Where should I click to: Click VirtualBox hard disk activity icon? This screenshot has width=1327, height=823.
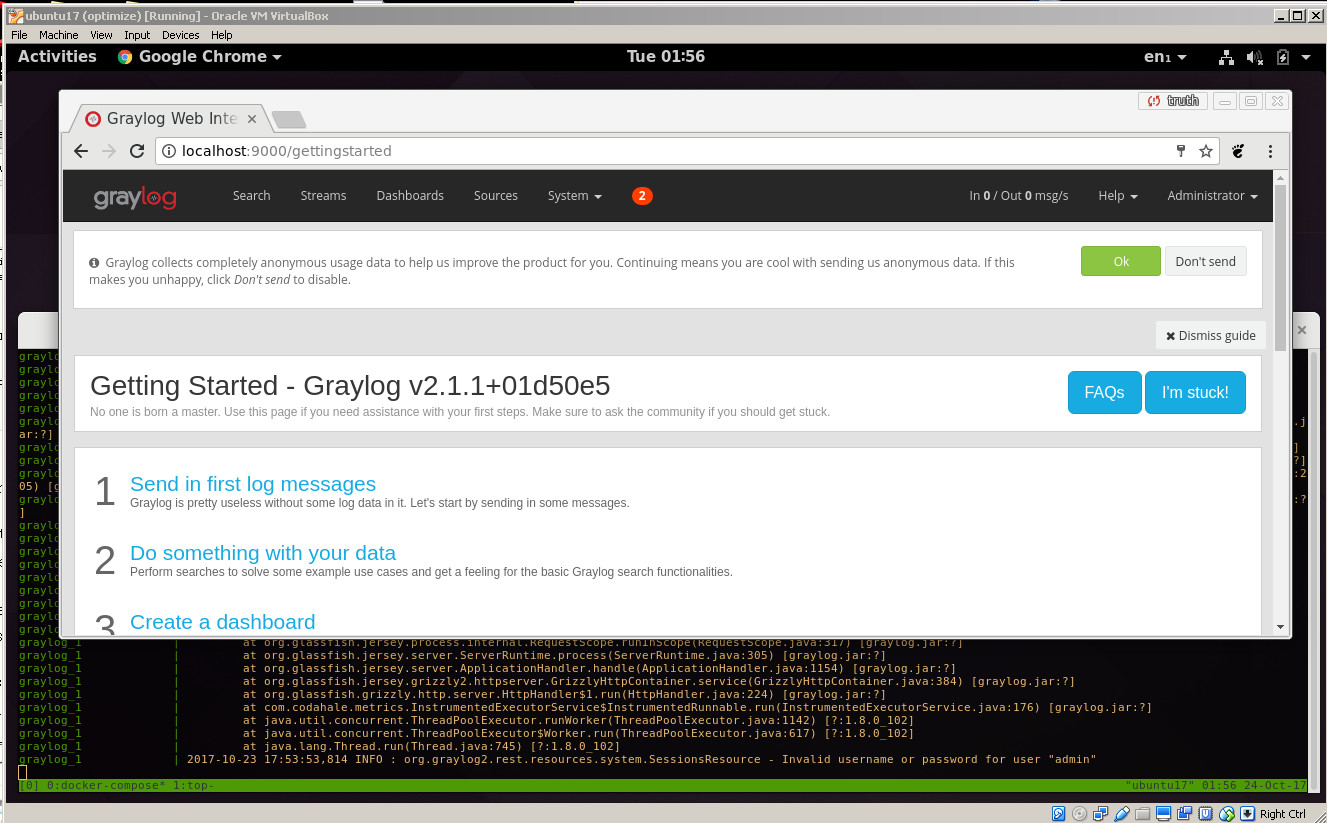tap(1058, 813)
